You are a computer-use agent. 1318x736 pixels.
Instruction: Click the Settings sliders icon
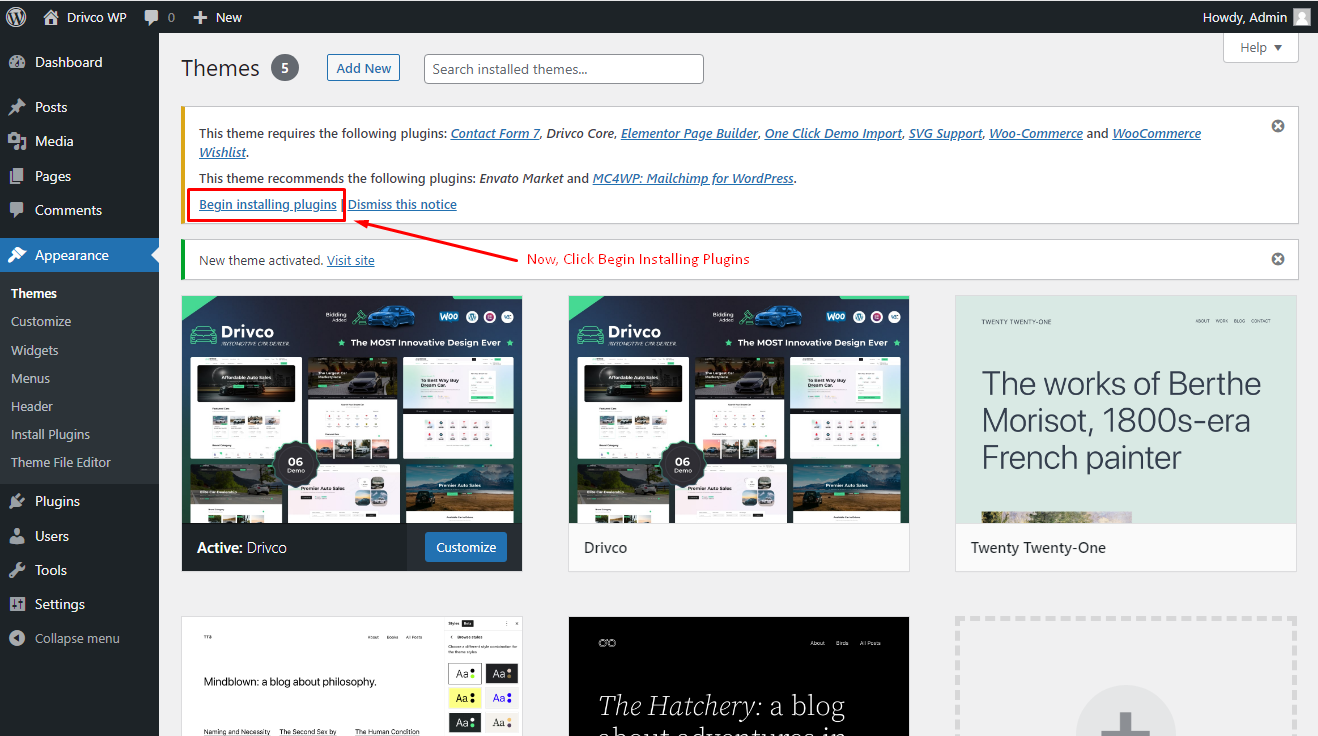[17, 604]
